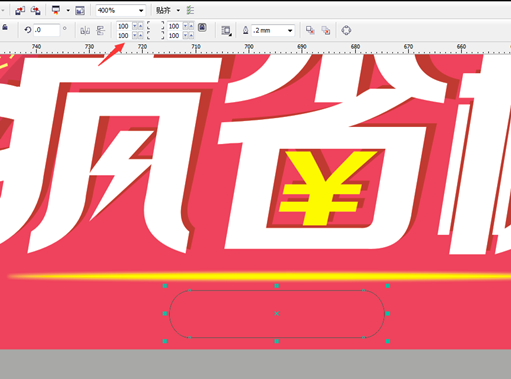Increase the top-right corner radius value

point(191,26)
